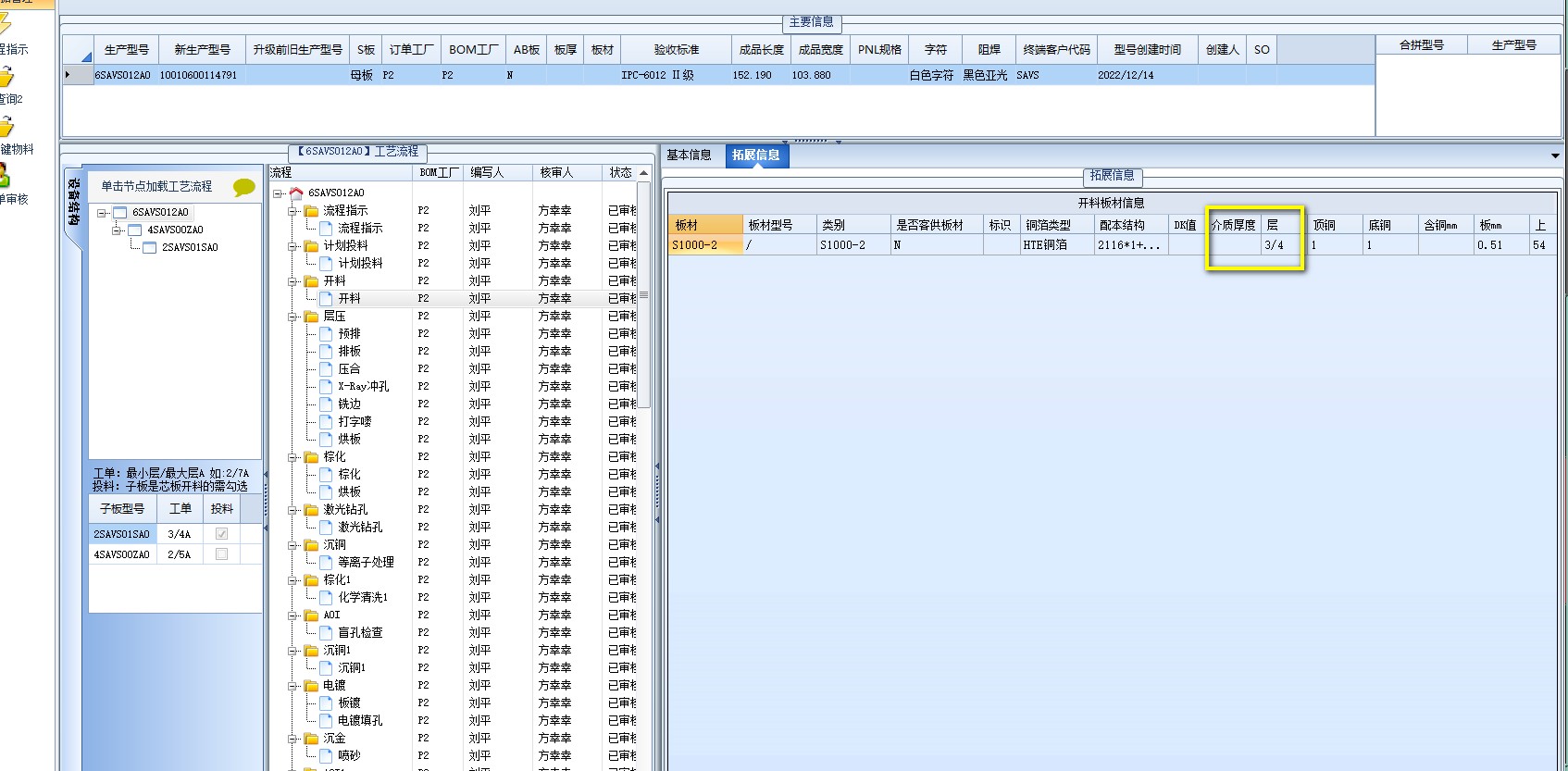Screen dimensions: 1568x771
Task: Click the 新生产型号 column header
Action: tap(203, 50)
